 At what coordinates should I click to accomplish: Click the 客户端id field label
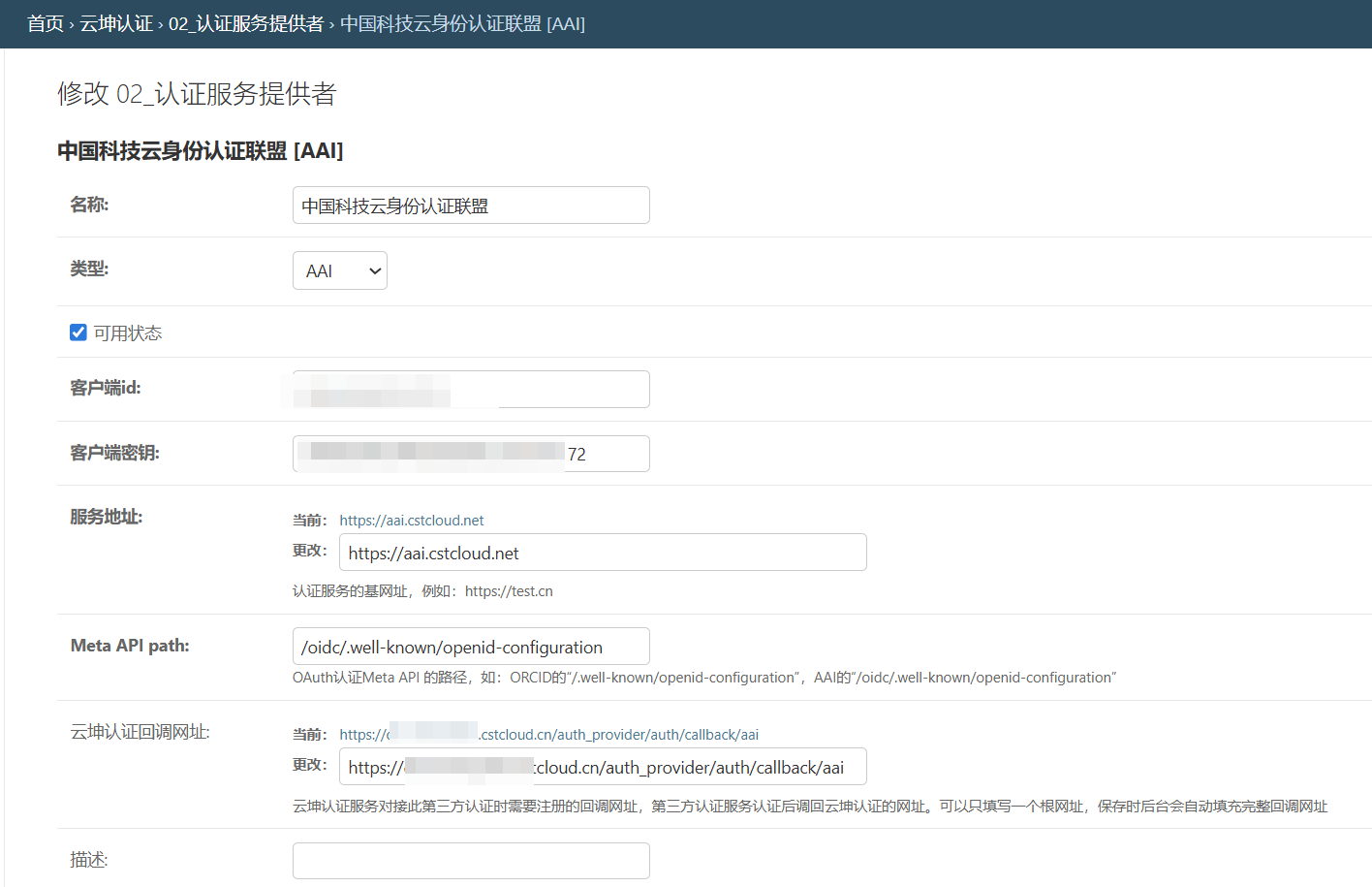coord(105,388)
